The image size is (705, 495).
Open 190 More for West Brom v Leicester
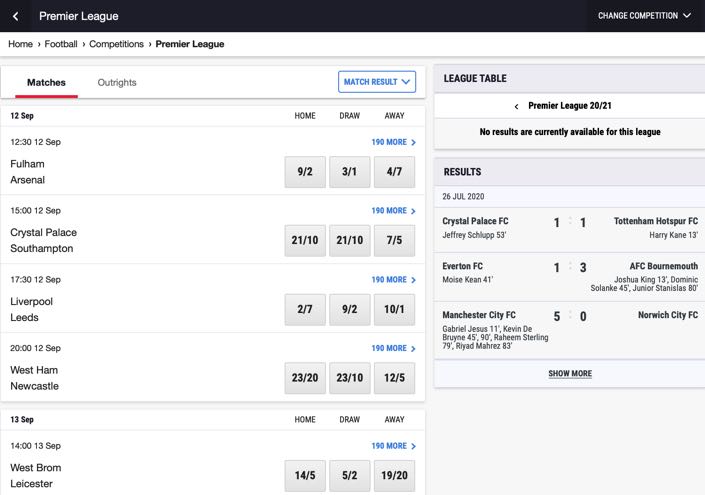pyautogui.click(x=393, y=446)
